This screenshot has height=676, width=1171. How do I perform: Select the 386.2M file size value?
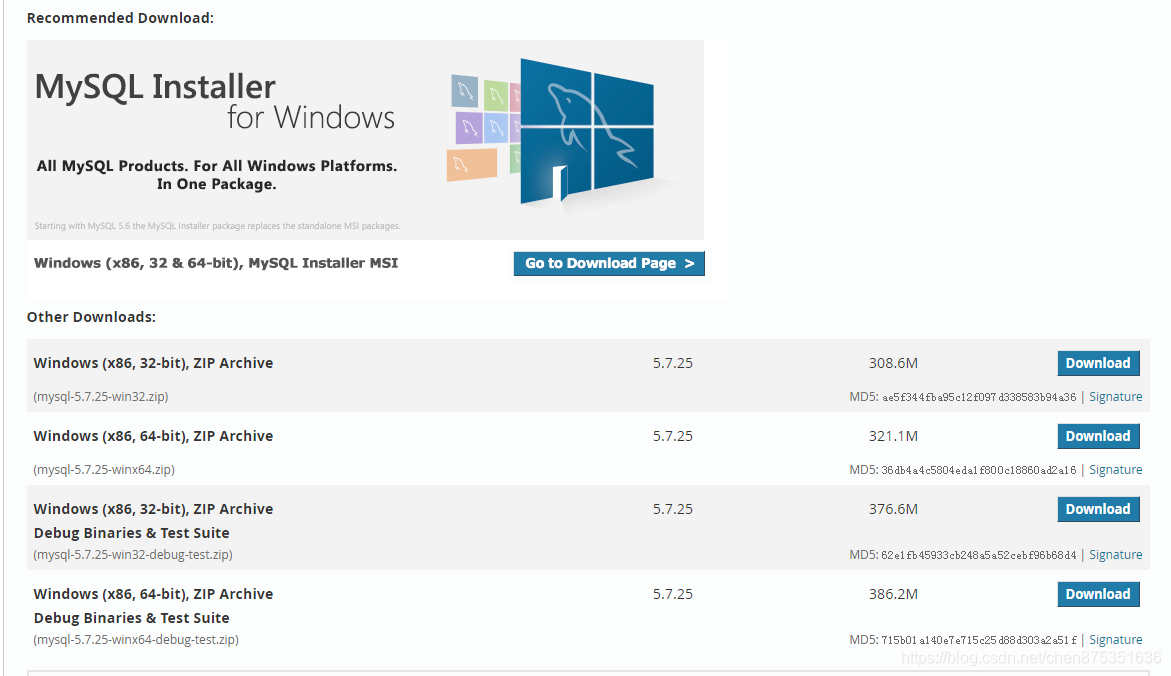point(893,595)
